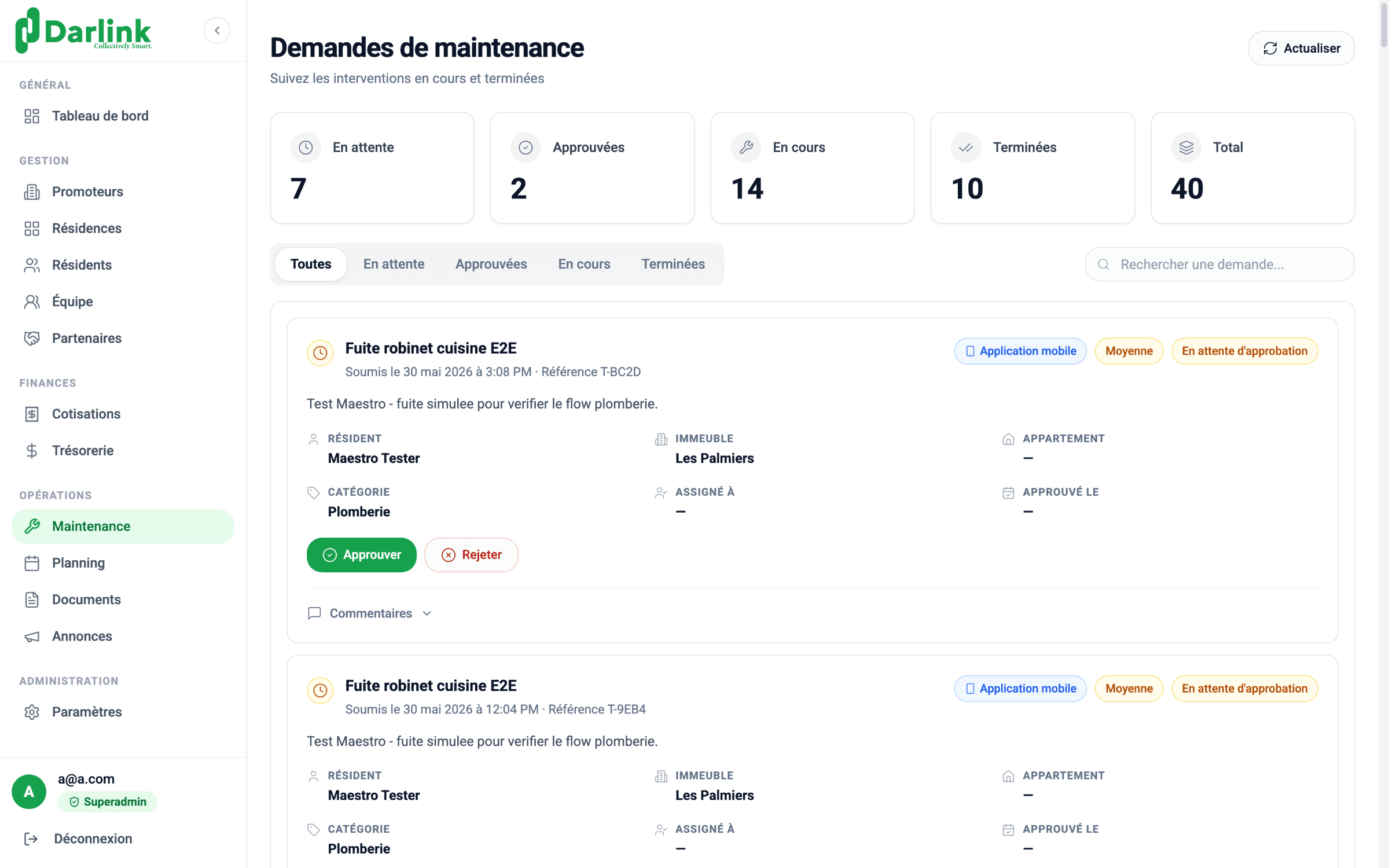This screenshot has height=868, width=1389.
Task: Click Application mobile badge on T-BC2D request
Action: tap(1020, 351)
